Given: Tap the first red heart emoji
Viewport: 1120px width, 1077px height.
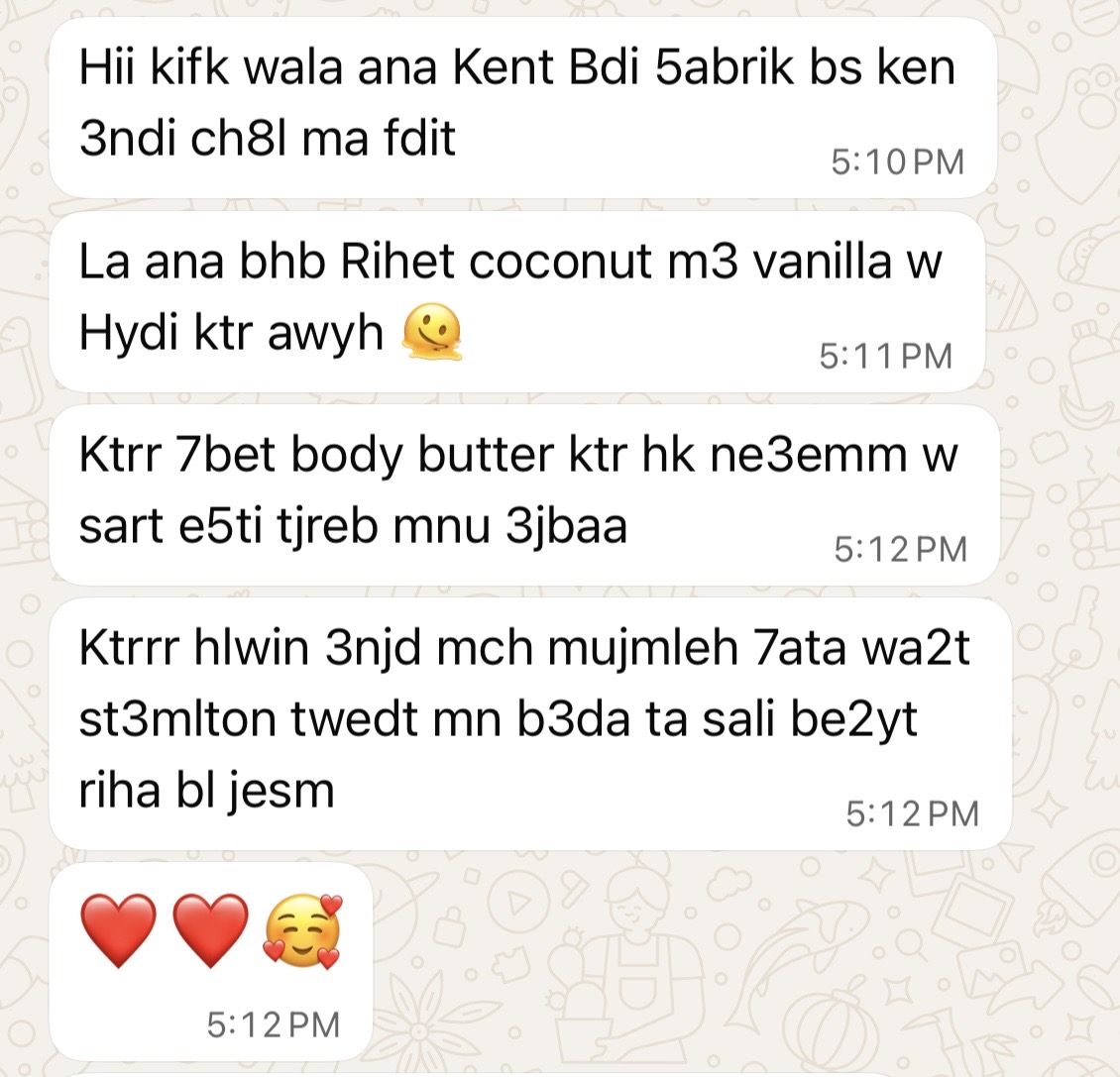Looking at the screenshot, I should coord(119,930).
